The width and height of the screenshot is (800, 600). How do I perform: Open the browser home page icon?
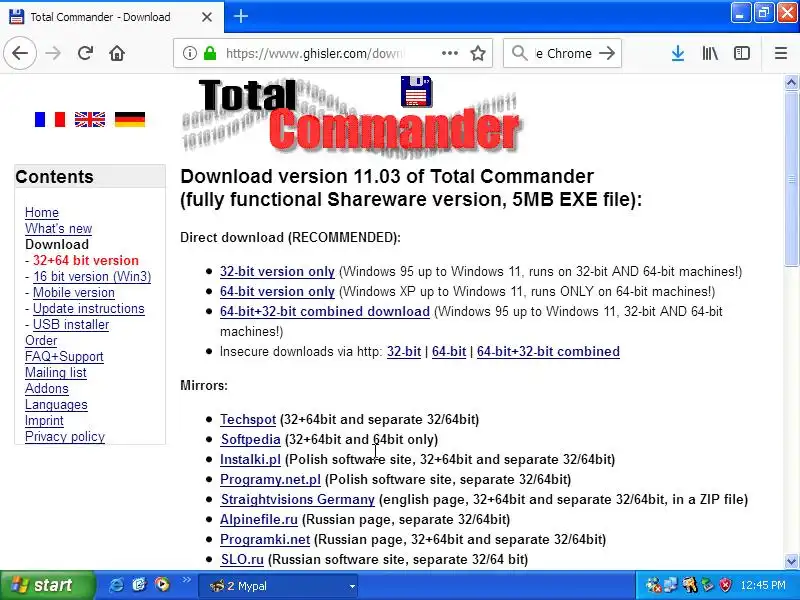coord(117,53)
